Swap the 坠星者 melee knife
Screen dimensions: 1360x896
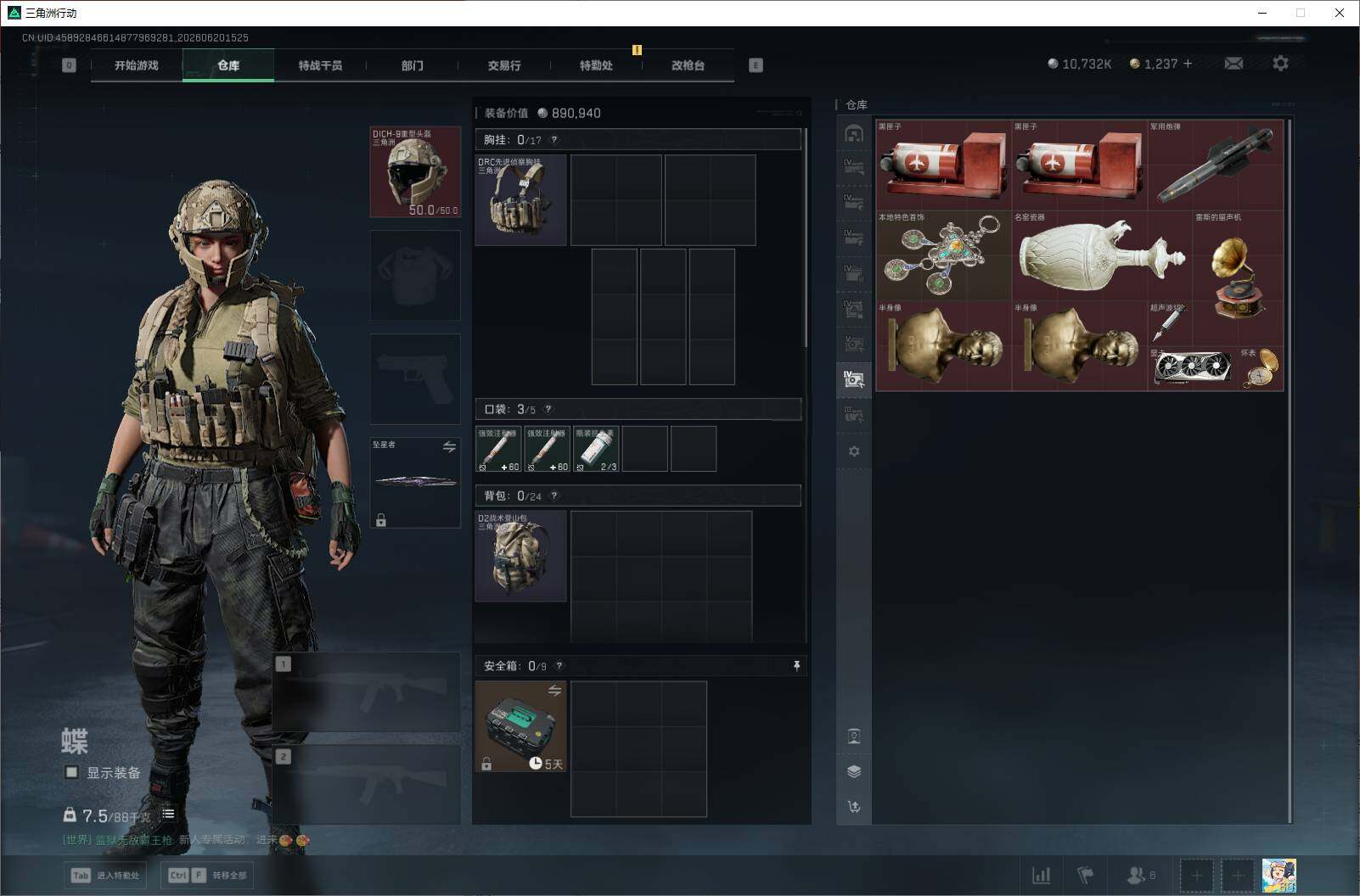coord(449,446)
